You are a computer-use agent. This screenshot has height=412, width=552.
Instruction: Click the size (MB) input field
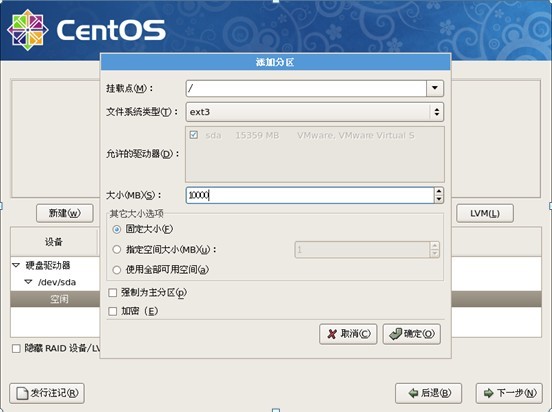coord(310,195)
